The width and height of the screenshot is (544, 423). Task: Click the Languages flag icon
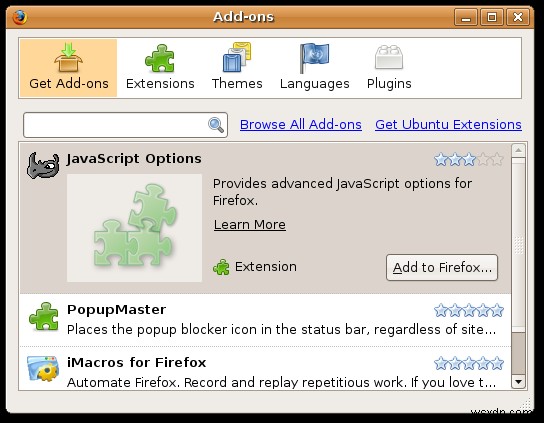coord(314,58)
